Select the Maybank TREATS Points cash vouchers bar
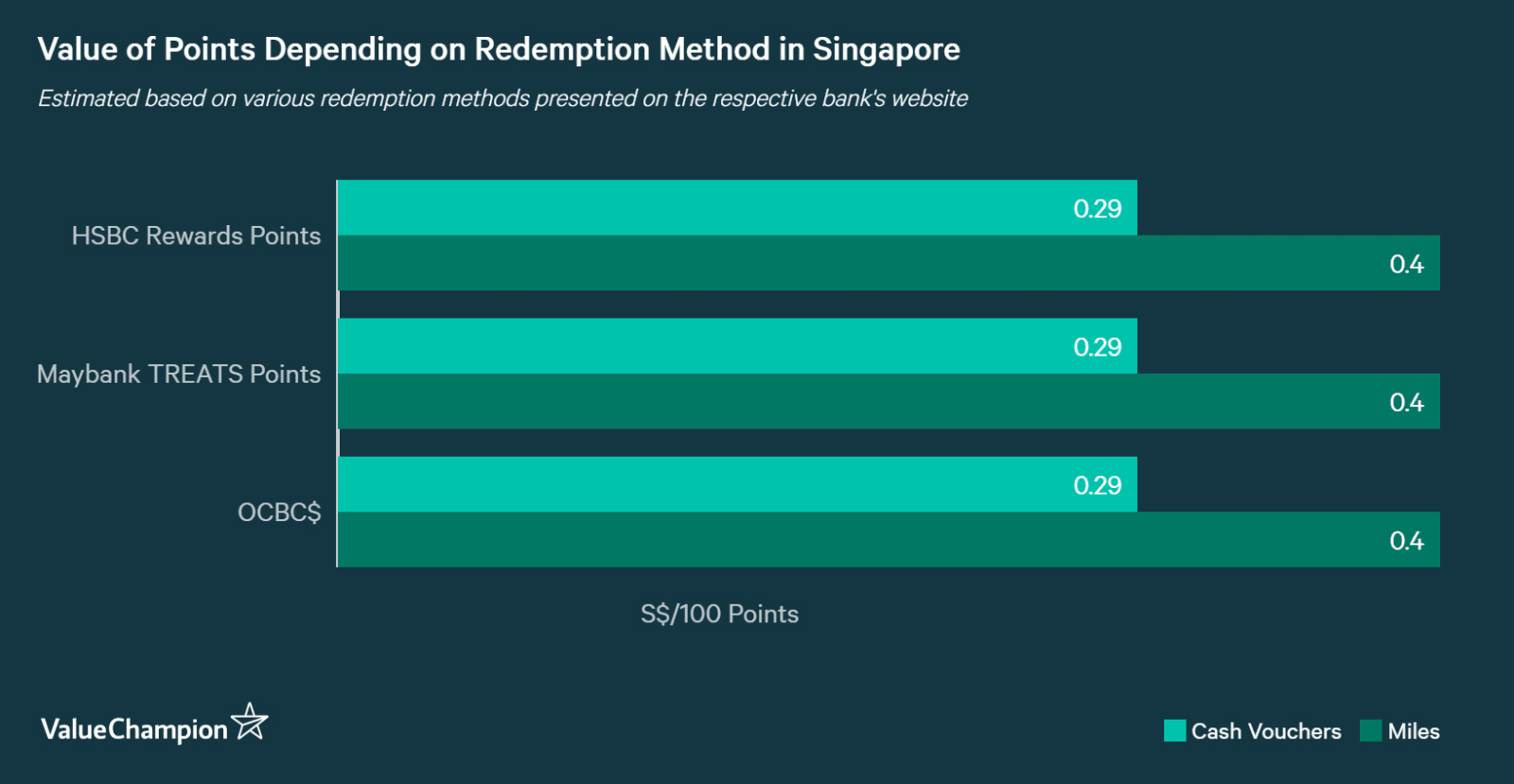This screenshot has height=784, width=1514. click(737, 346)
